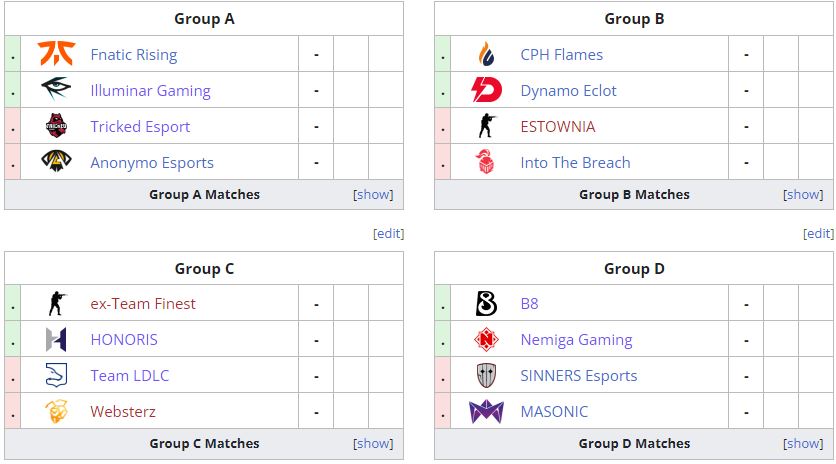The height and width of the screenshot is (464, 836).
Task: Click the Fnatic Rising team logo
Action: coord(55,55)
